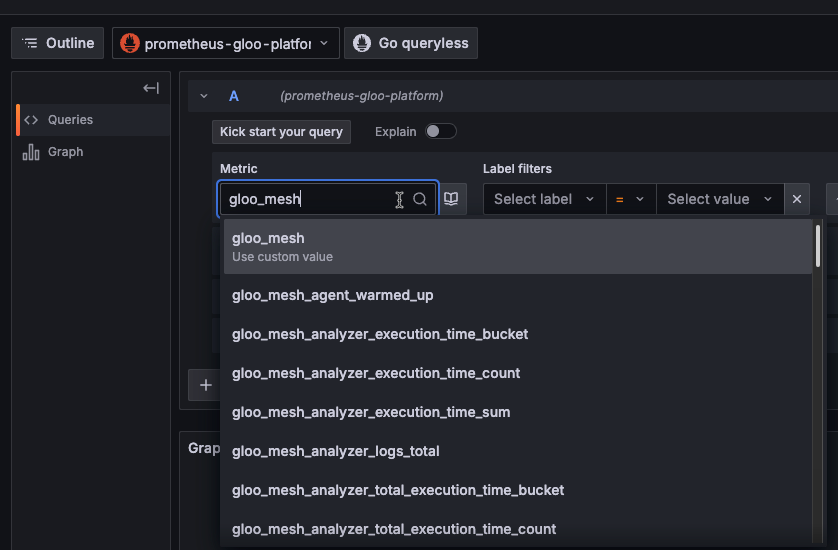Click Kick start your query

tap(281, 132)
